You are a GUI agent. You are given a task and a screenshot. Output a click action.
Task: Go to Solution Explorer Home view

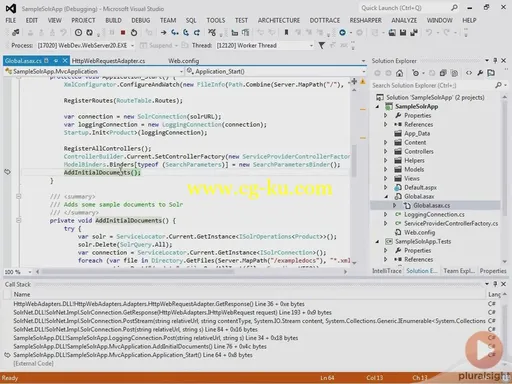pyautogui.click(x=399, y=73)
